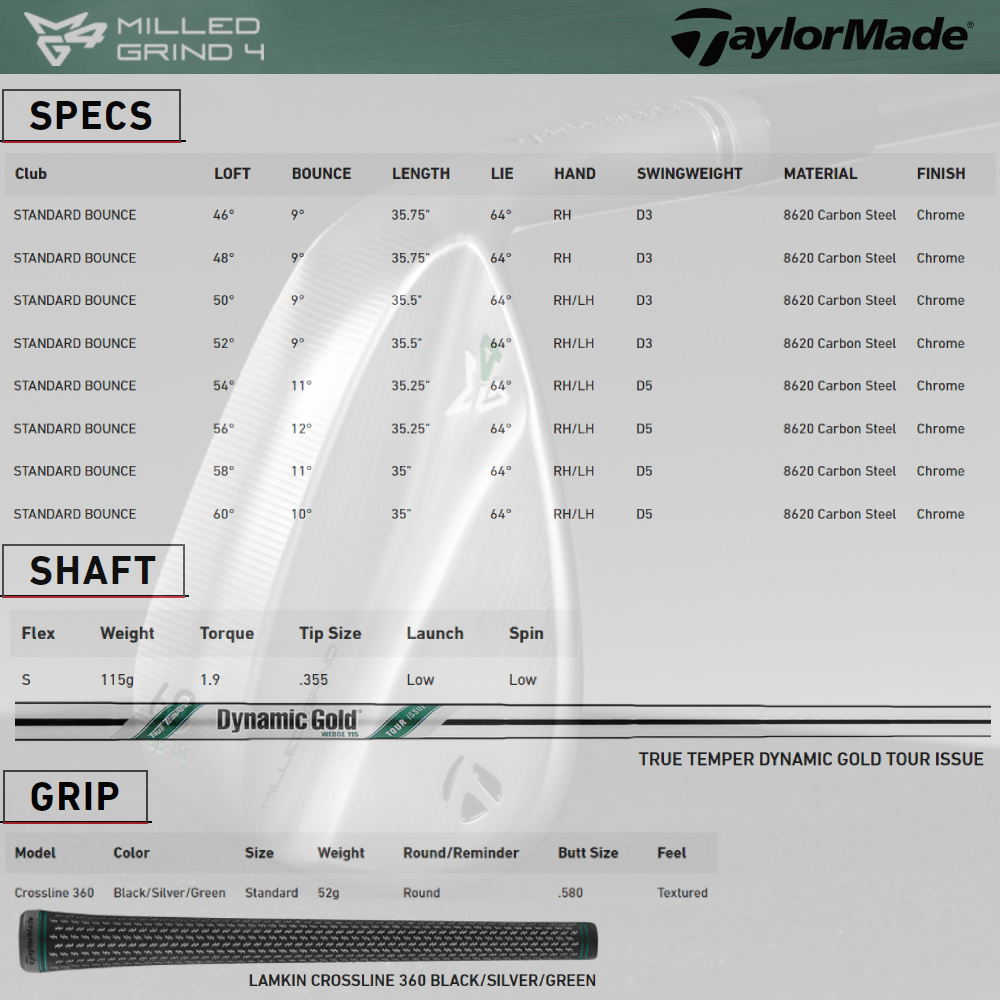1000x1000 pixels.
Task: Click the LOFT column header
Action: tap(232, 174)
